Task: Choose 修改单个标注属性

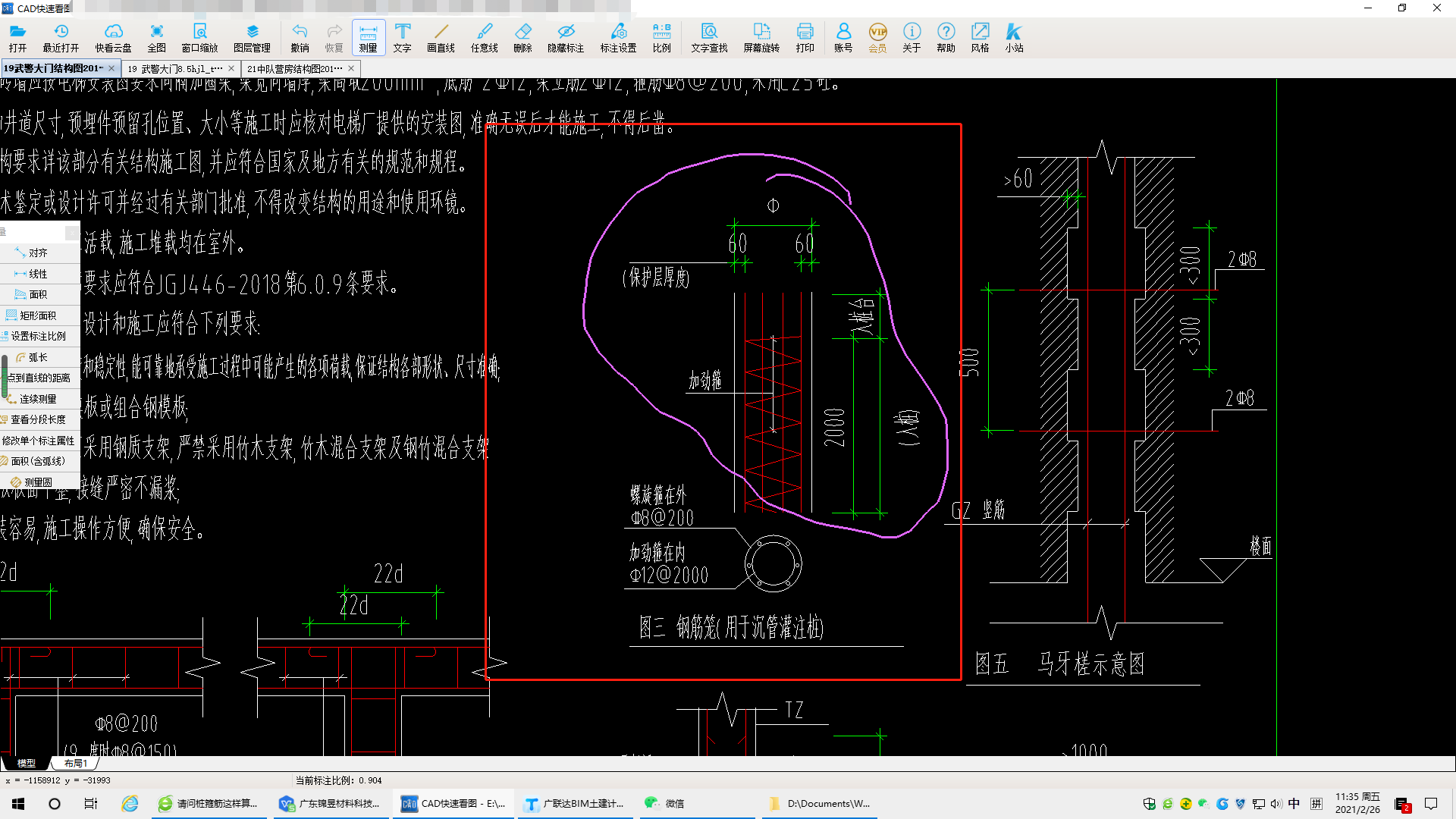Action: (x=39, y=441)
